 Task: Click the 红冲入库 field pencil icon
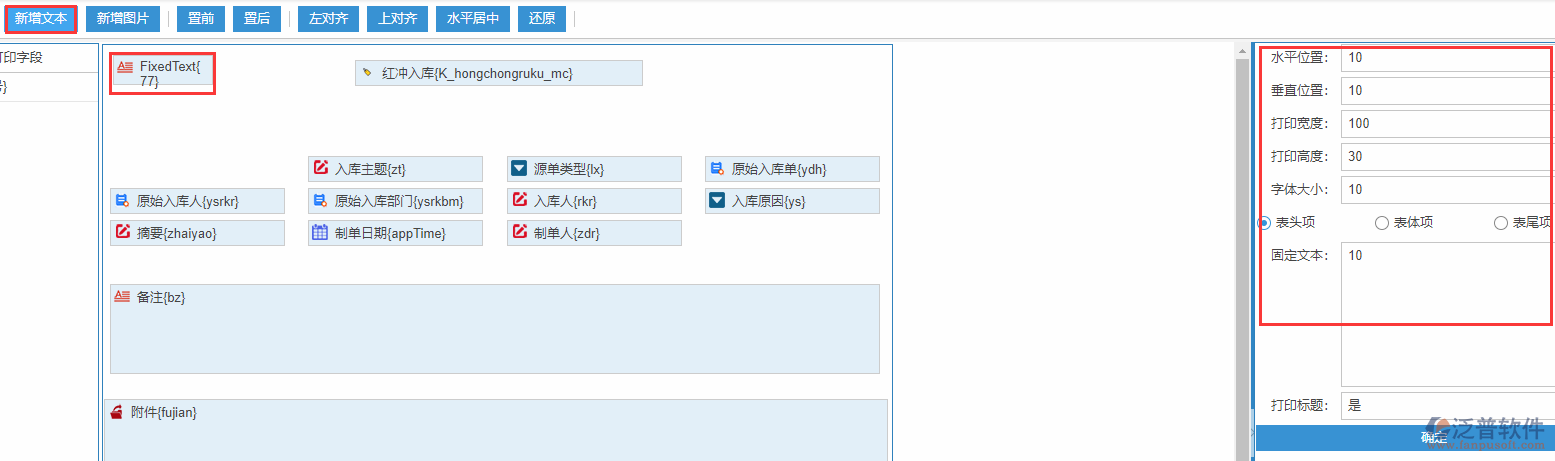click(367, 73)
